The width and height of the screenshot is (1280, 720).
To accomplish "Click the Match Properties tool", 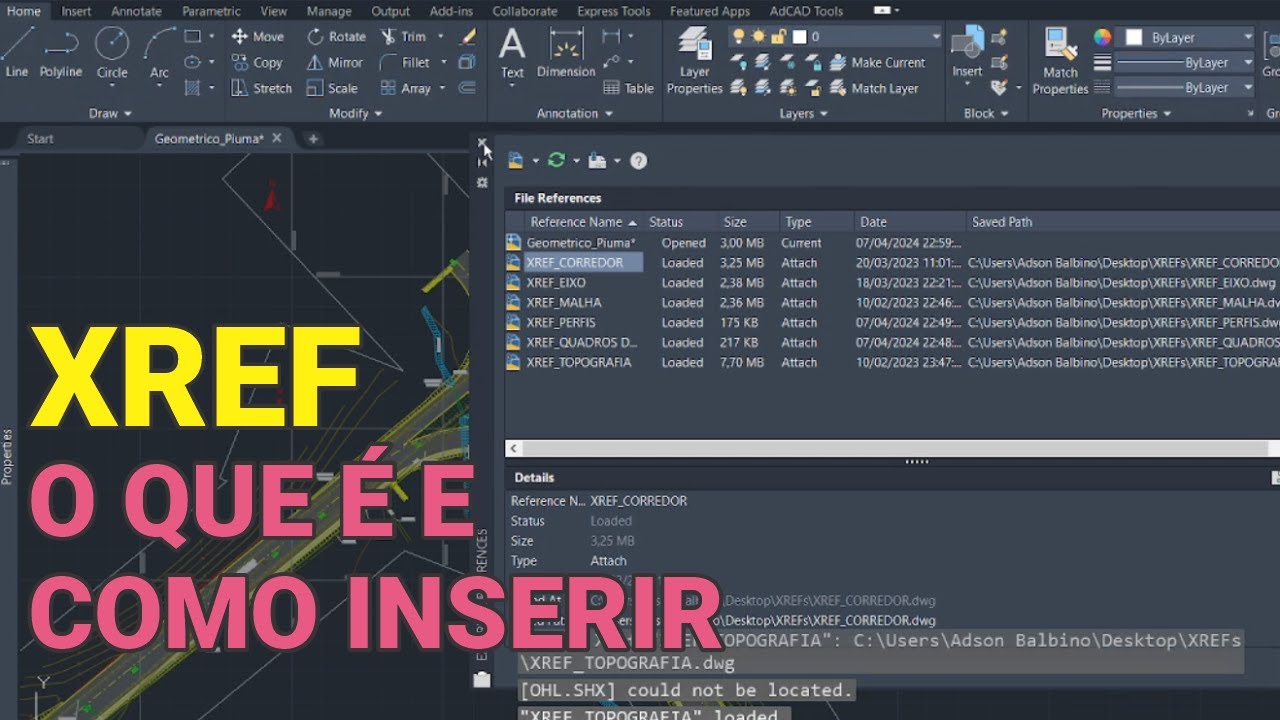I will [x=1060, y=62].
